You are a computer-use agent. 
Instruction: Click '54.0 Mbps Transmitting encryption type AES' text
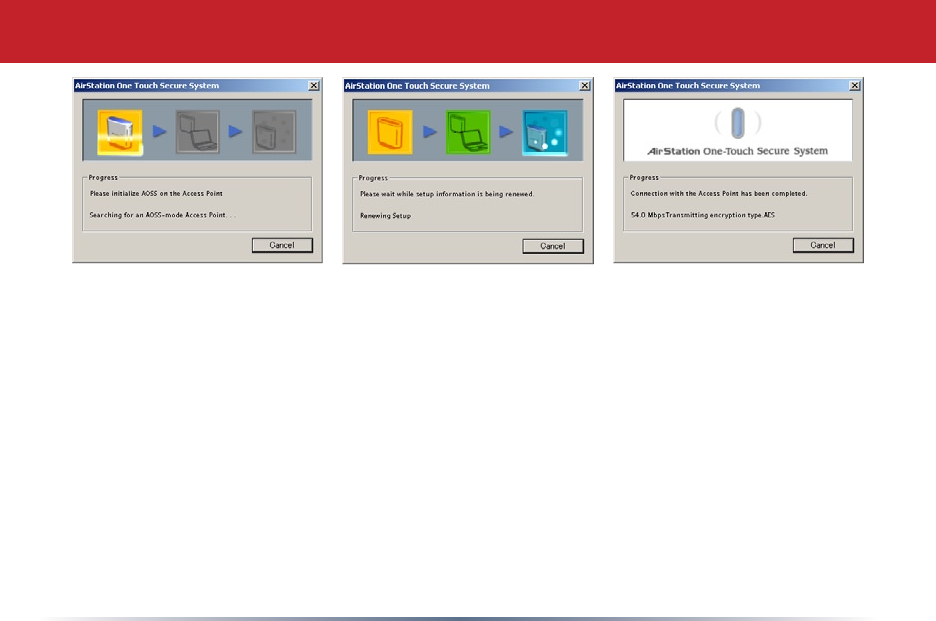(703, 215)
